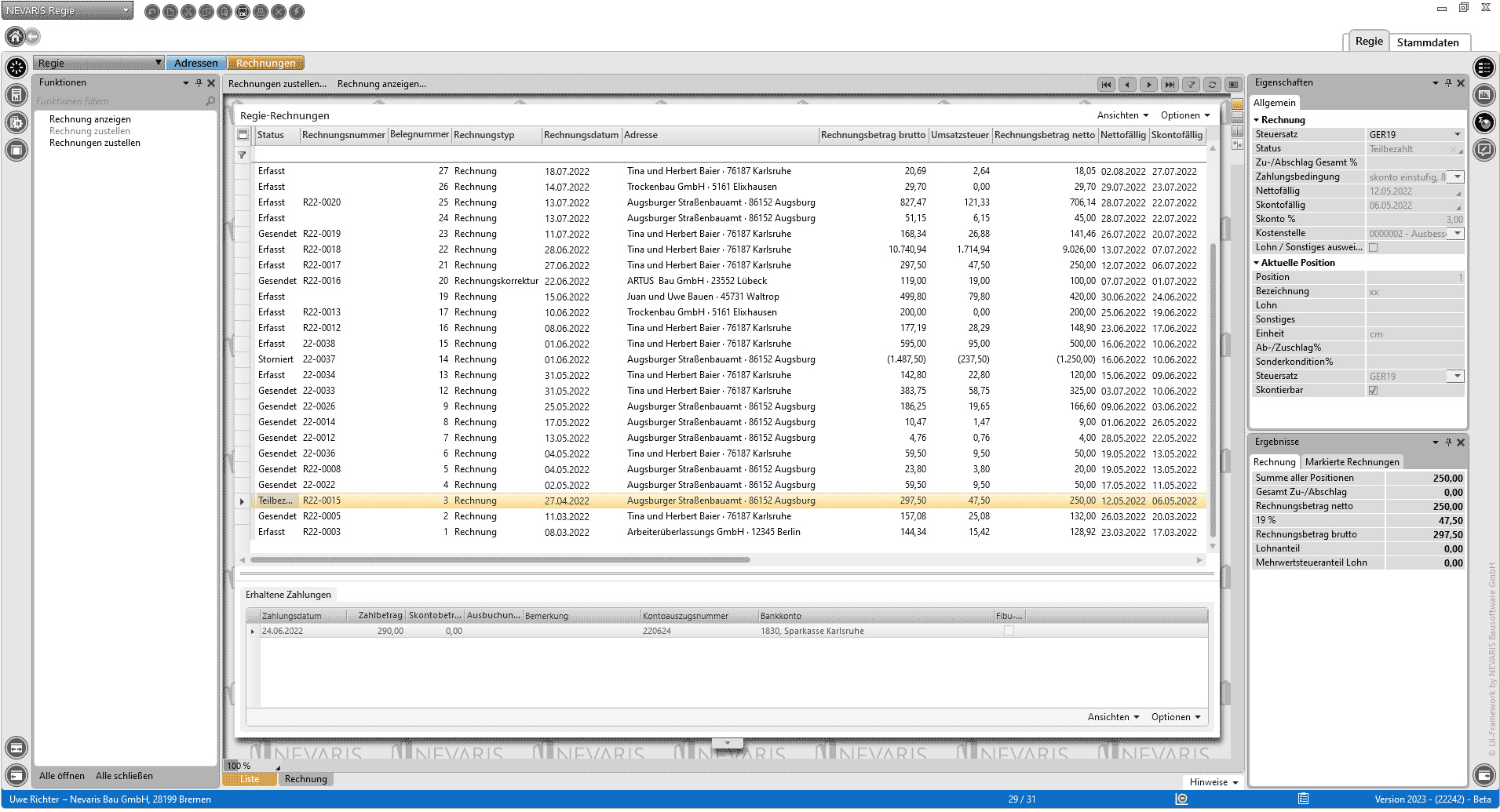Click the lightning bolt icon in top toolbar
This screenshot has height=812, width=1500.
point(297,12)
